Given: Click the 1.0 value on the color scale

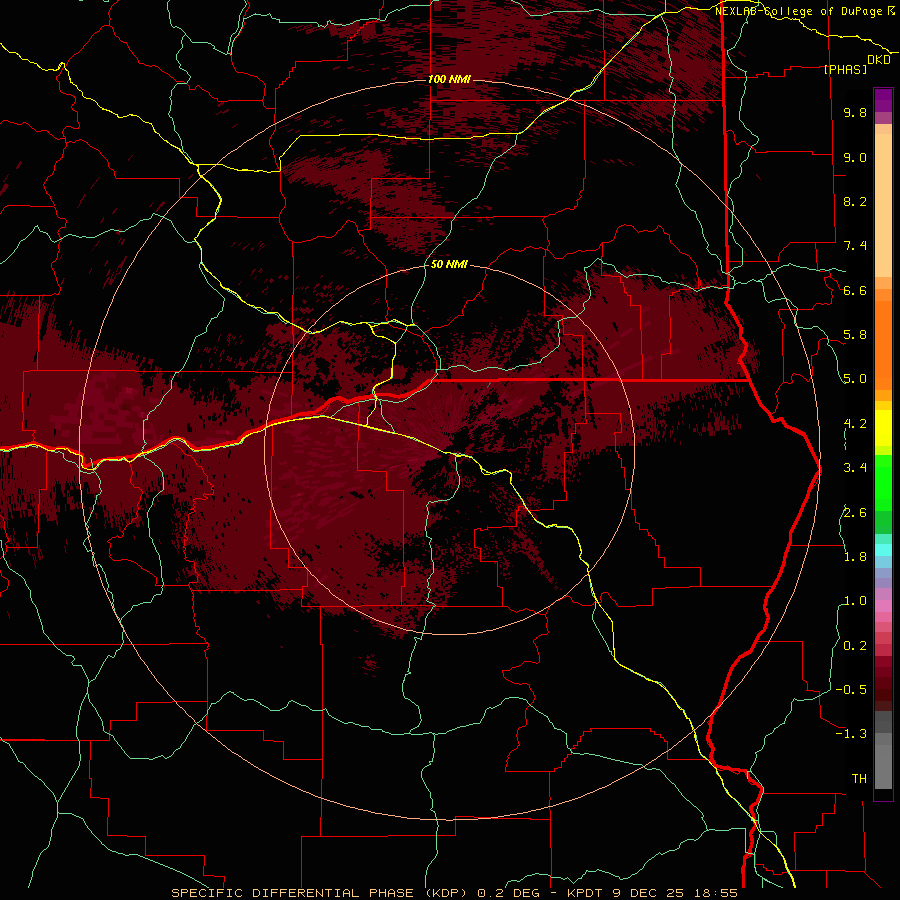Looking at the screenshot, I should coord(855,601).
